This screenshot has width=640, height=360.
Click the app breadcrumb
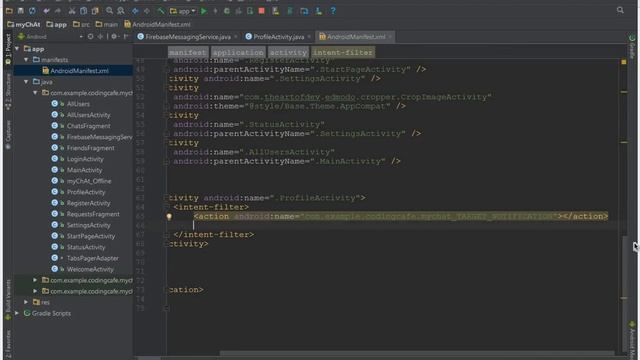click(56, 24)
